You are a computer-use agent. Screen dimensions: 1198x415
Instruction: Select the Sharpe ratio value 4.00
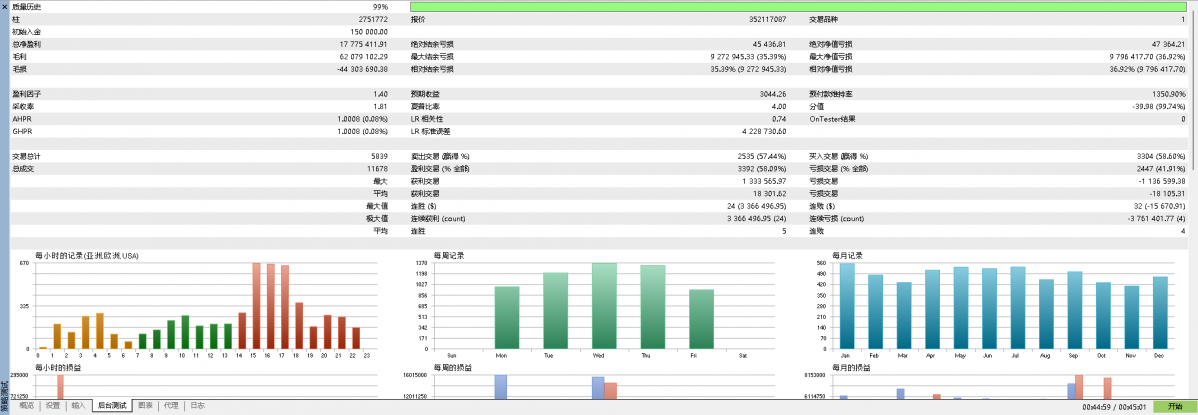tap(779, 106)
